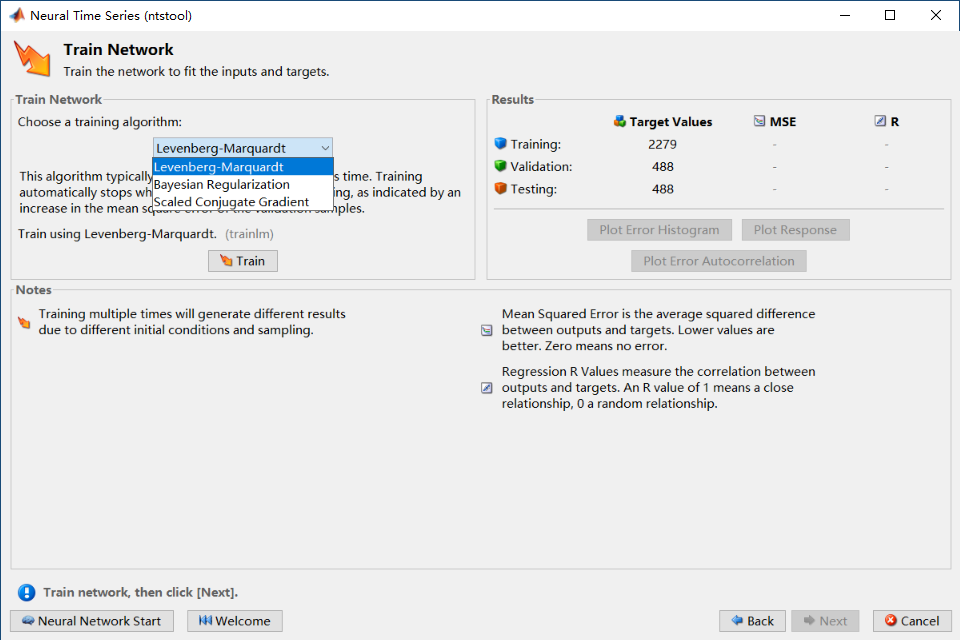Viewport: 960px width, 640px height.
Task: Cancel the Neural Time Series wizard
Action: click(x=912, y=621)
